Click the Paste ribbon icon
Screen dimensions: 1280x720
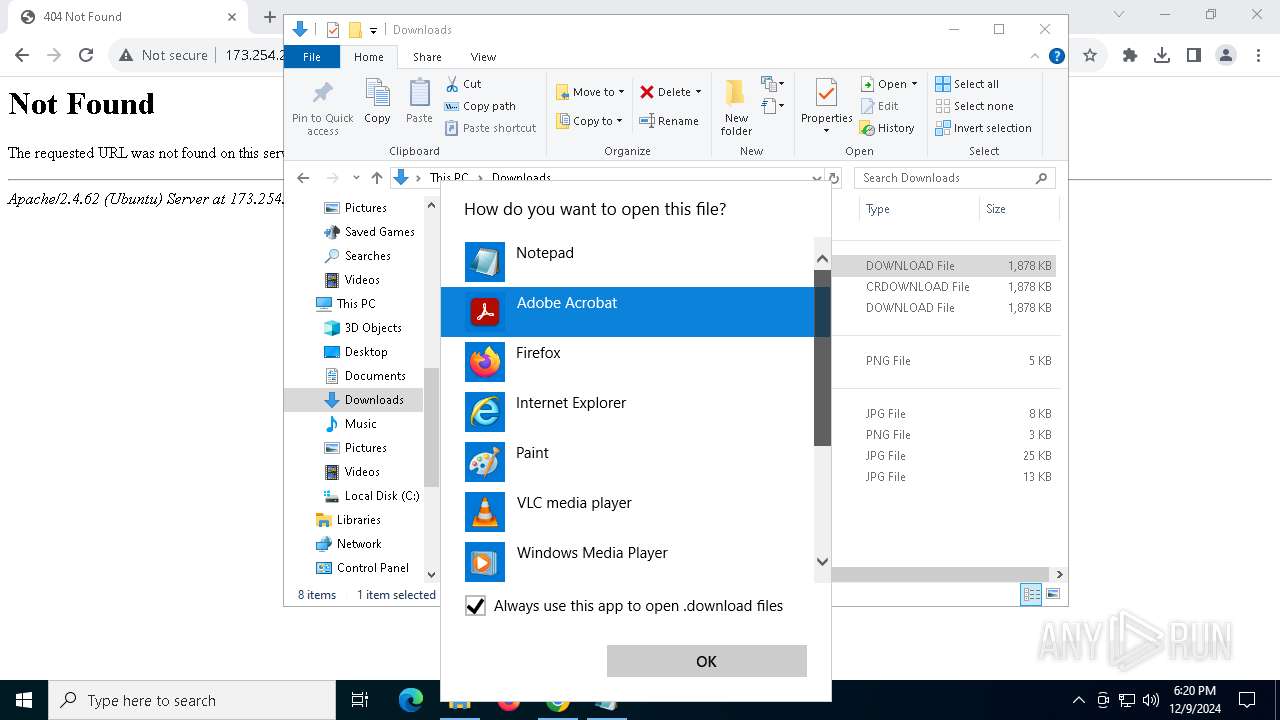point(419,102)
